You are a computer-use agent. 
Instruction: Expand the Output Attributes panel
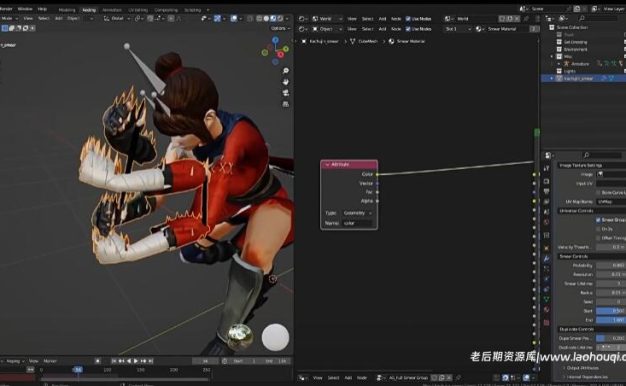coord(582,368)
